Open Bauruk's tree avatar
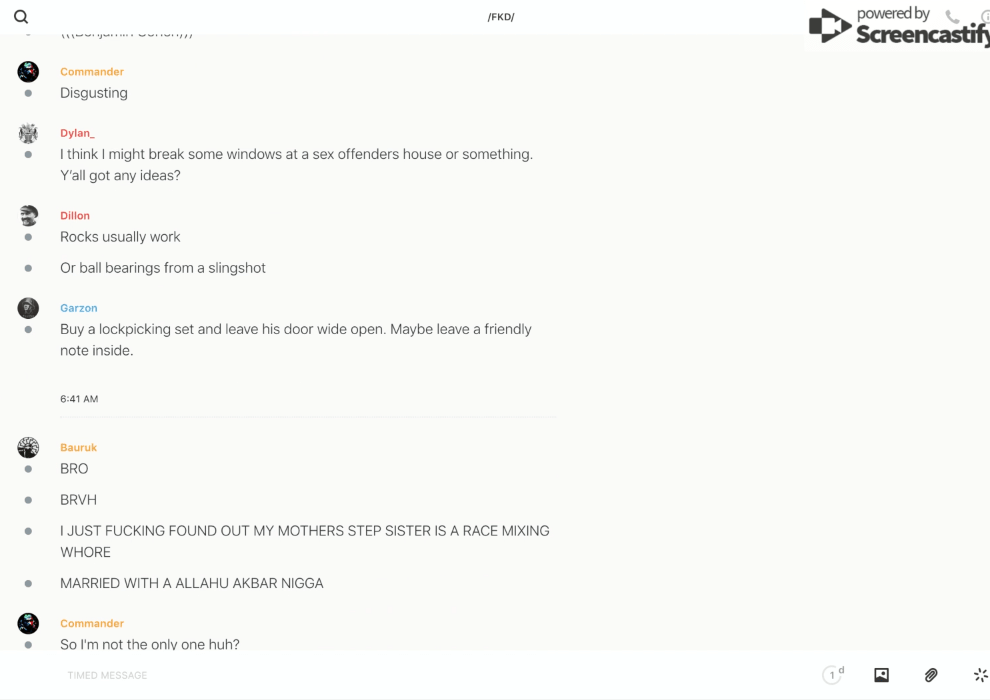 pos(28,448)
